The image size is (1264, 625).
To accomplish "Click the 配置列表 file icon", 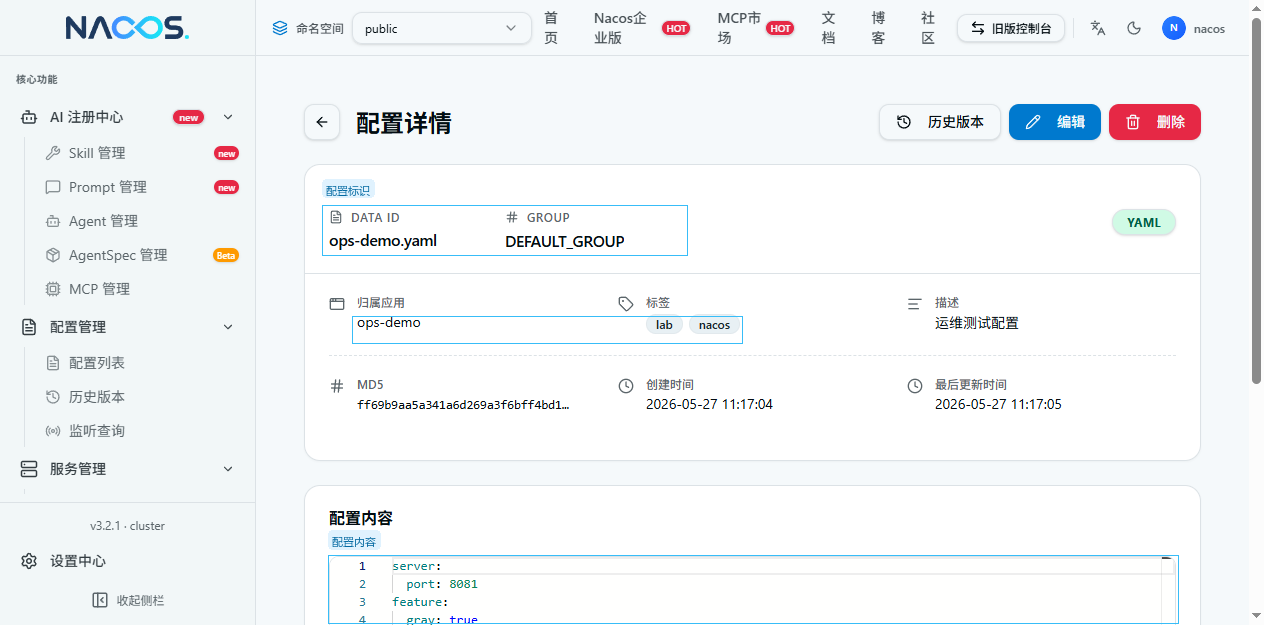I will 53,363.
